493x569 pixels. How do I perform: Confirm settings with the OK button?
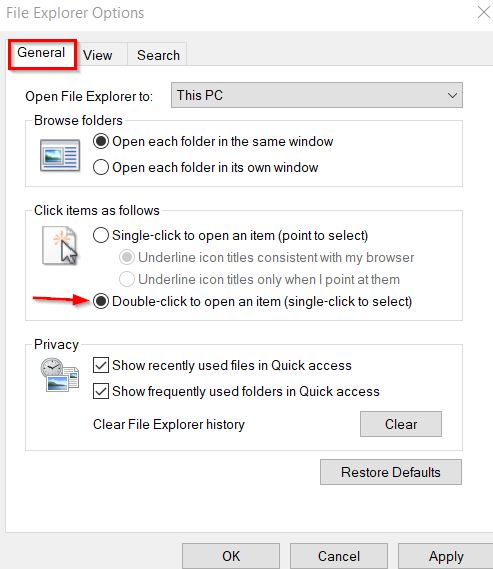coord(231,556)
